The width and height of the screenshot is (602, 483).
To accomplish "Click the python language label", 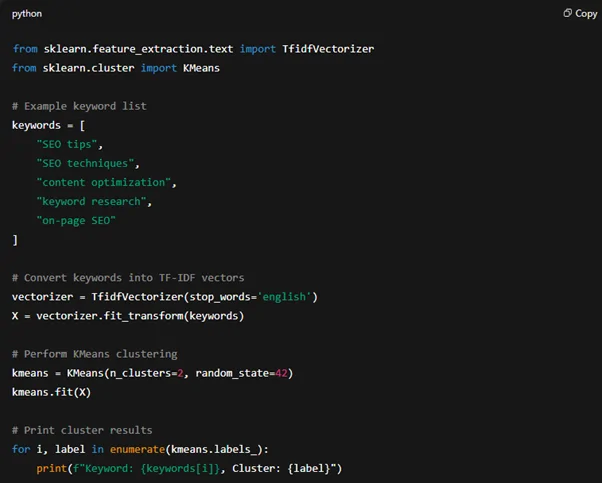I will click(x=27, y=14).
